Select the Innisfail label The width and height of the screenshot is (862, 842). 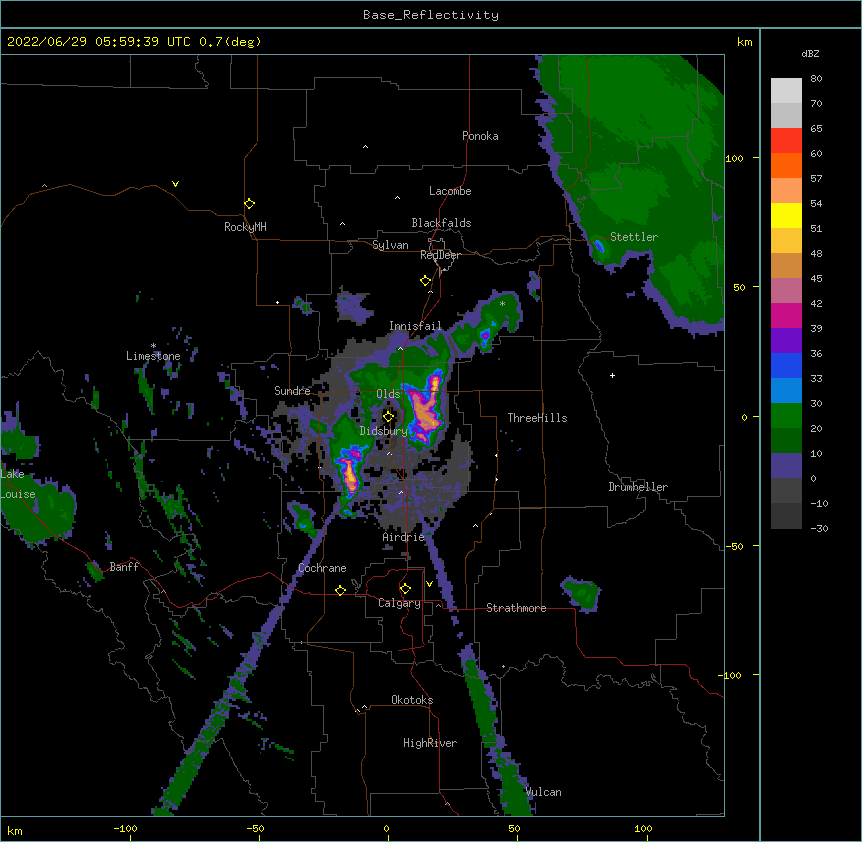tap(415, 326)
